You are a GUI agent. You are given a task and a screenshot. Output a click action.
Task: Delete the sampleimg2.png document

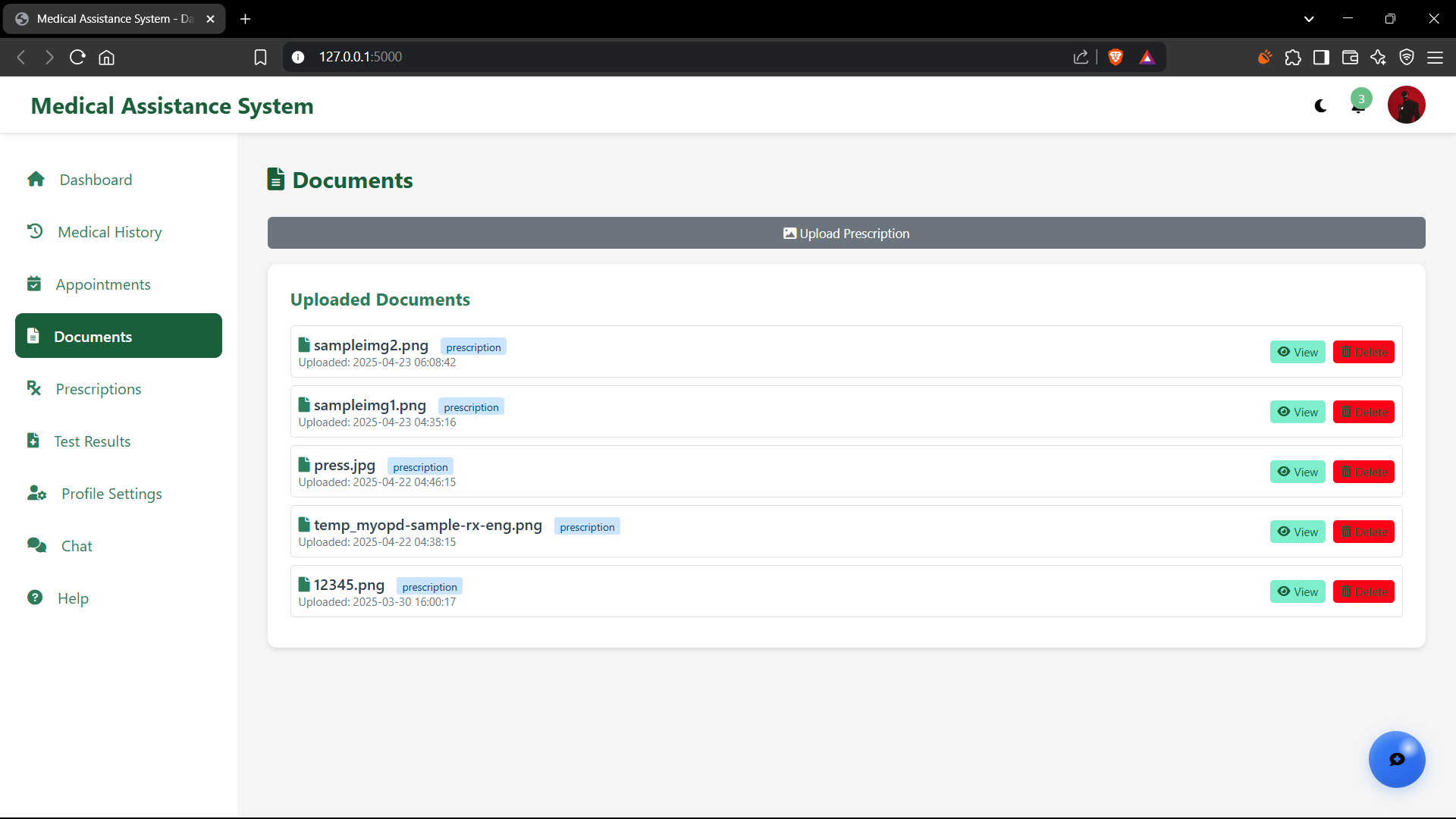[x=1363, y=352]
